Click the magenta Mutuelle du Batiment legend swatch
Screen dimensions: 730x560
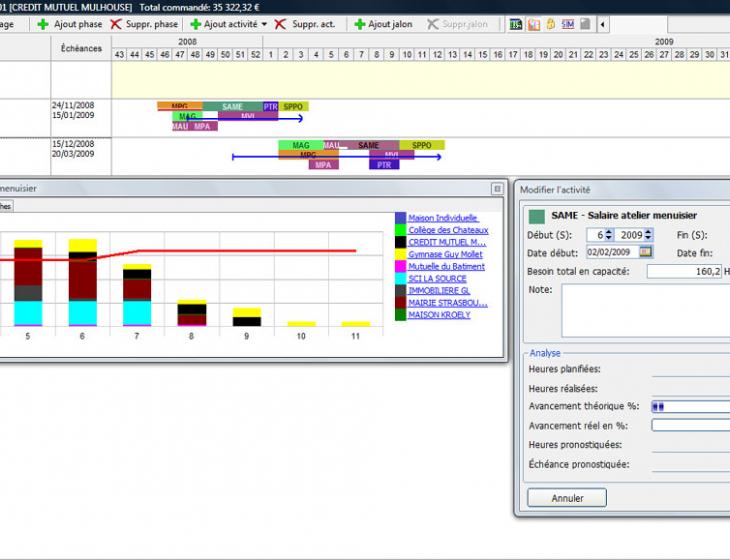[x=400, y=266]
